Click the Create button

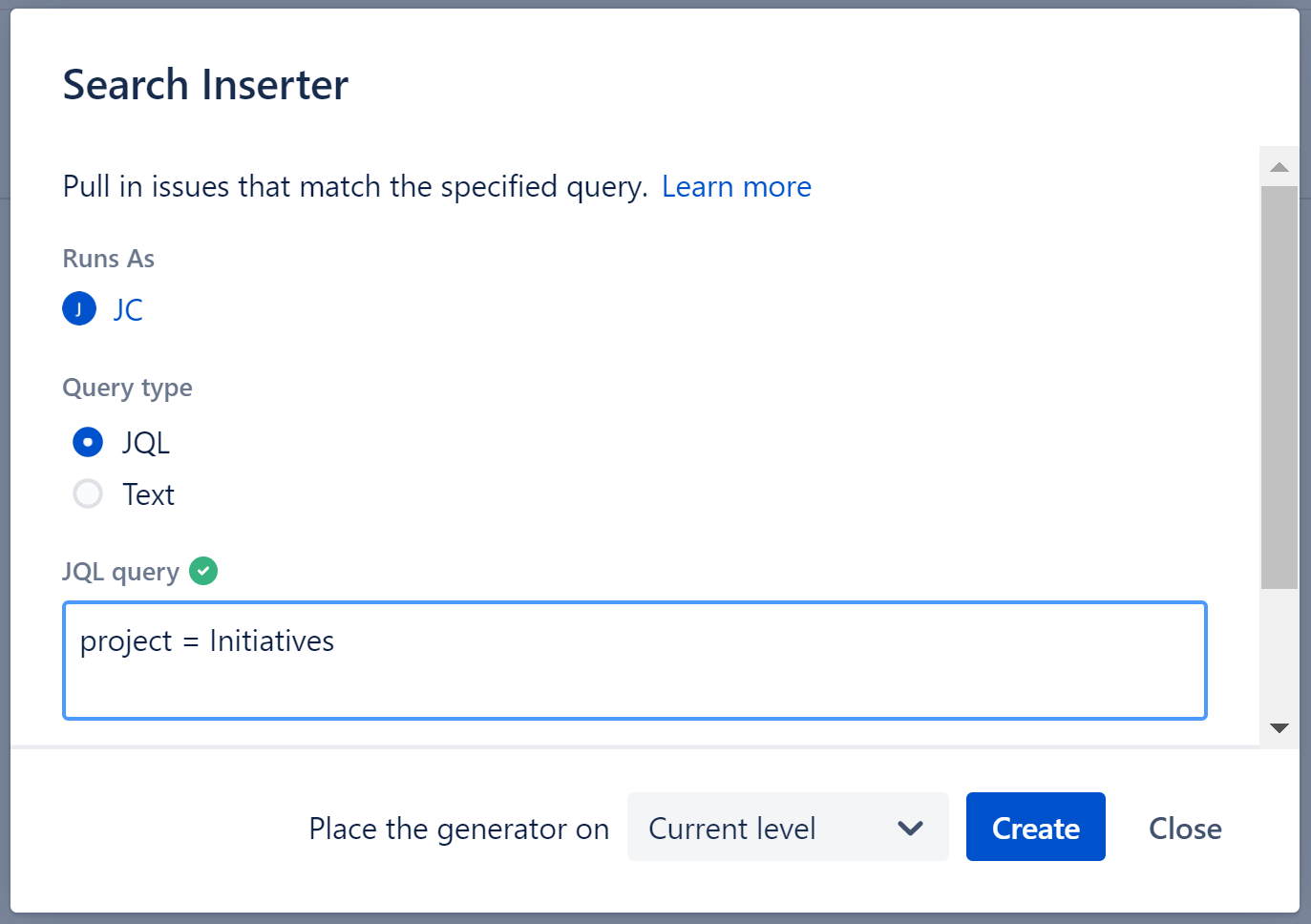1035,828
